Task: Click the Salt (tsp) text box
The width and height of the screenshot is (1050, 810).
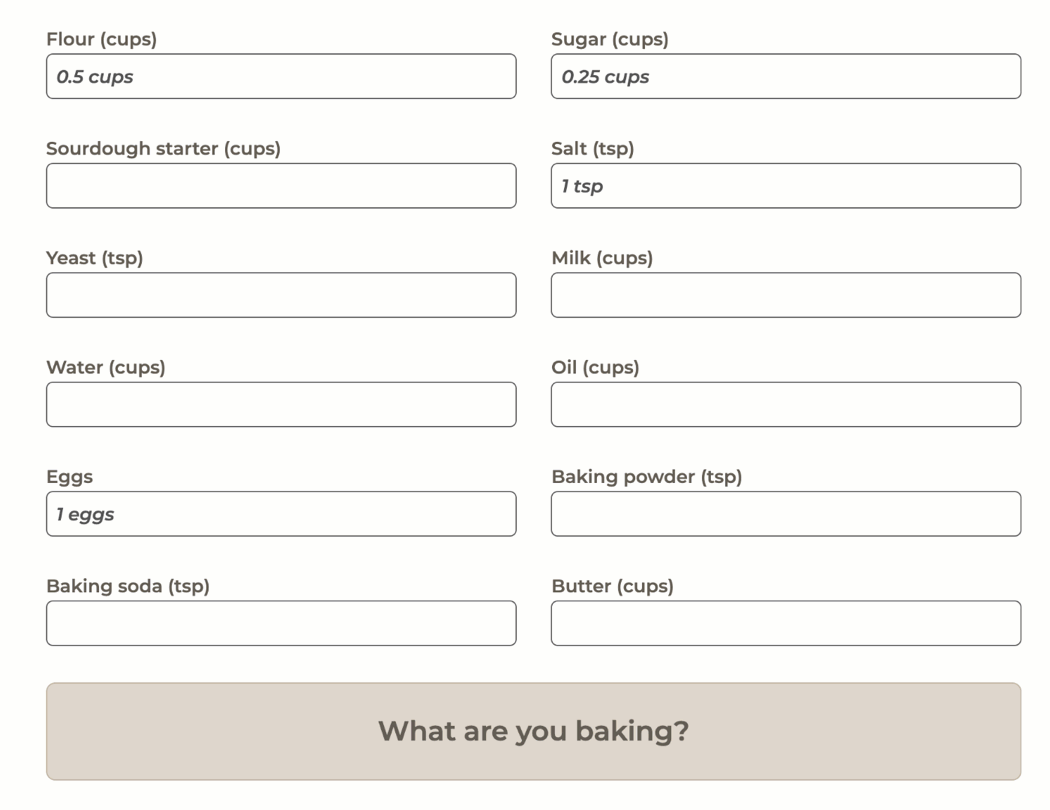Action: (x=786, y=186)
